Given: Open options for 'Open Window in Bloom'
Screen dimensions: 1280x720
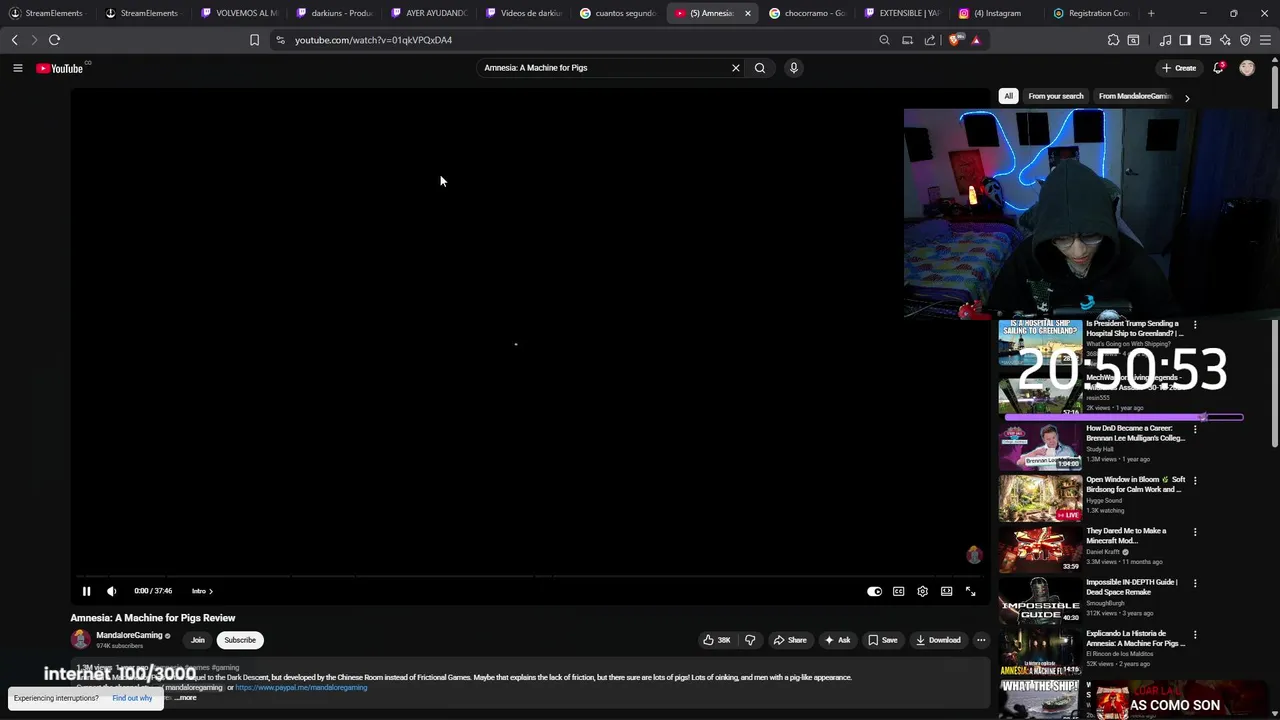Looking at the screenshot, I should (x=1195, y=480).
